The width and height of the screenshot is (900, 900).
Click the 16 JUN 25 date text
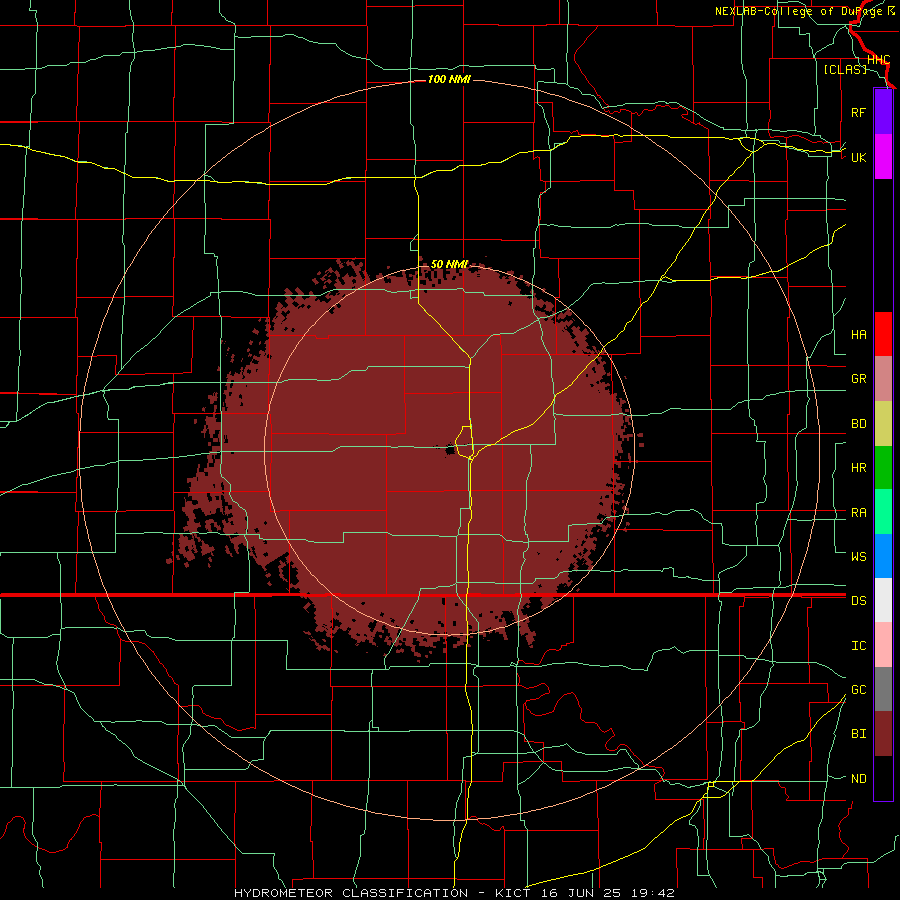coord(581,893)
